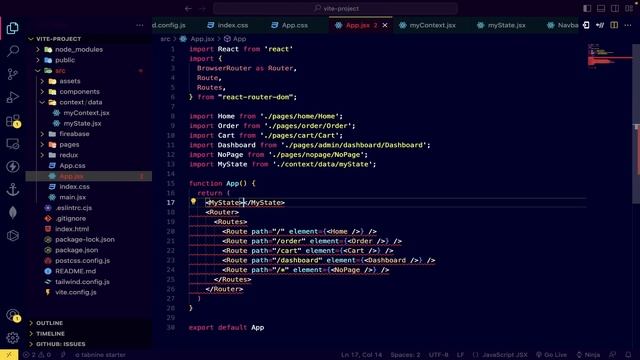
Task: Collapse the src folder
Action: tap(38, 71)
